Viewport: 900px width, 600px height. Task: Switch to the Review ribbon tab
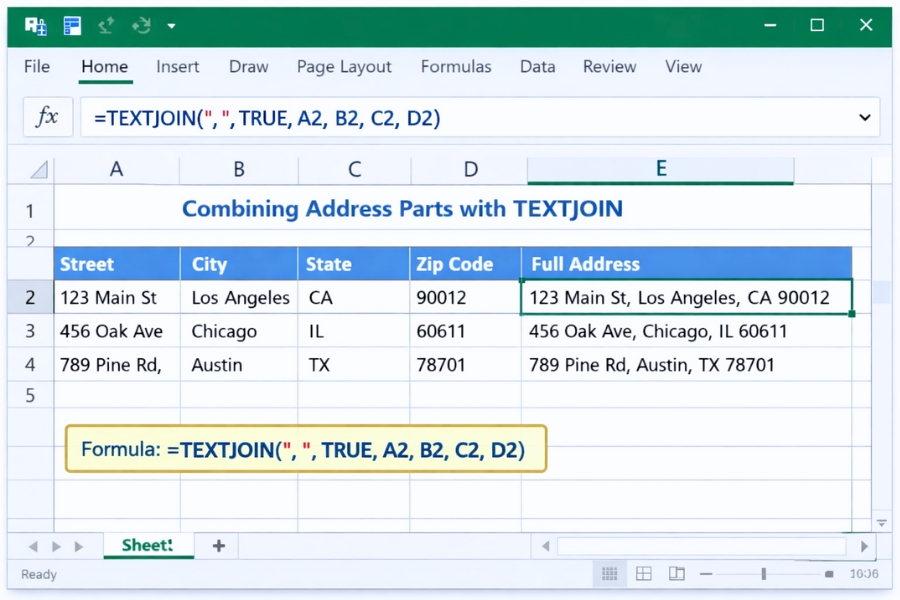tap(609, 67)
